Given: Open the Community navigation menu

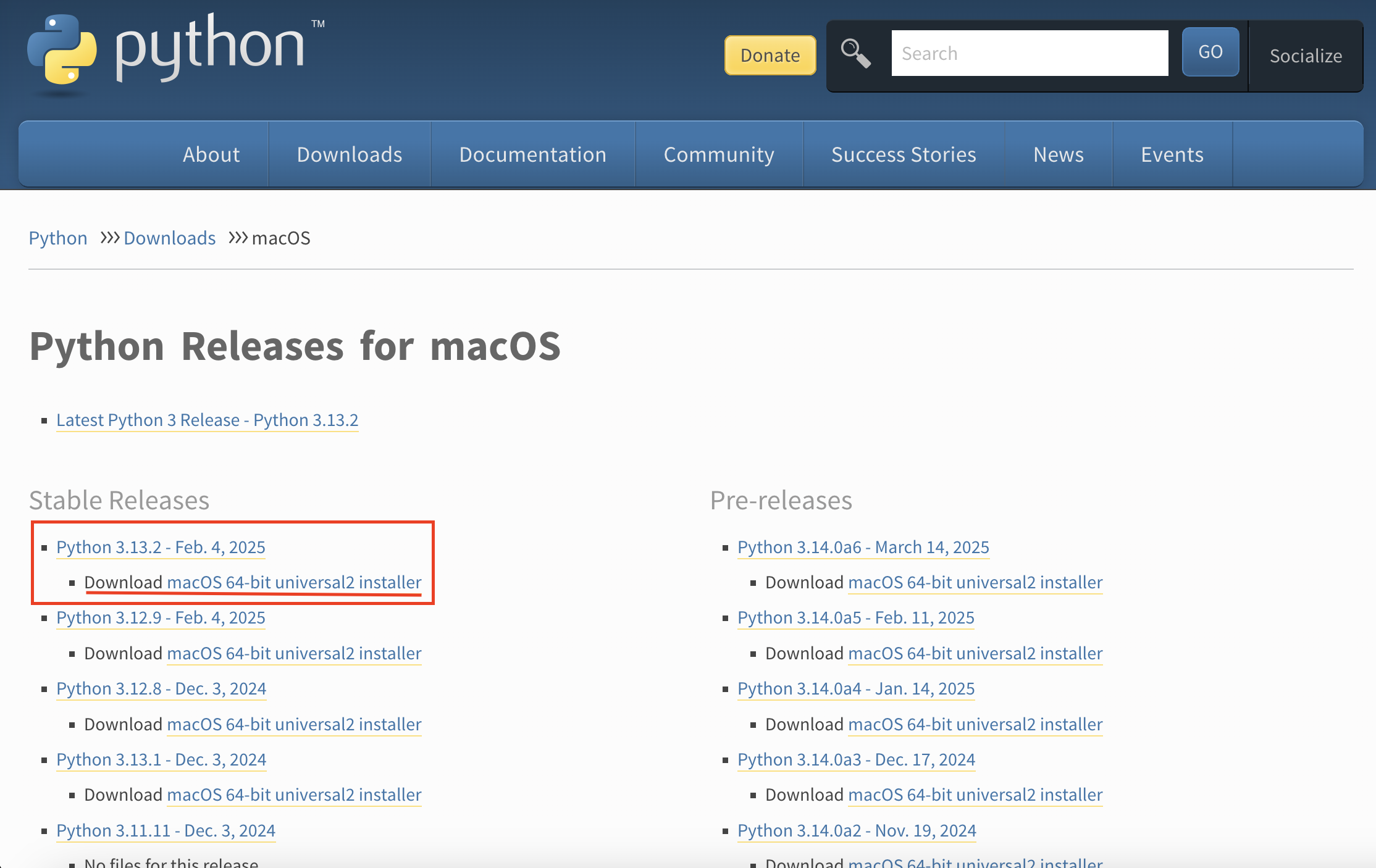Looking at the screenshot, I should 719,154.
